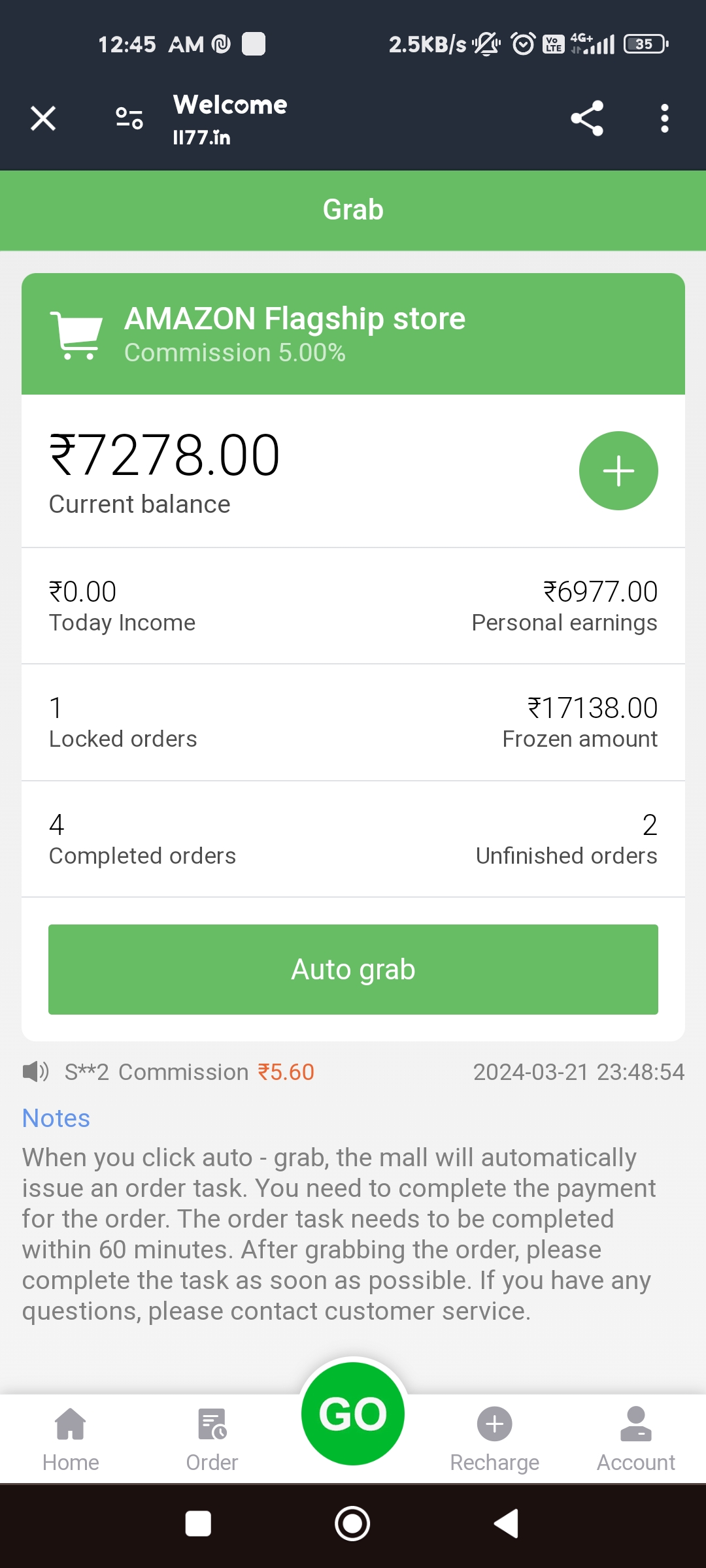Open the site settings tune icon
Image resolution: width=706 pixels, height=1568 pixels.
(129, 118)
